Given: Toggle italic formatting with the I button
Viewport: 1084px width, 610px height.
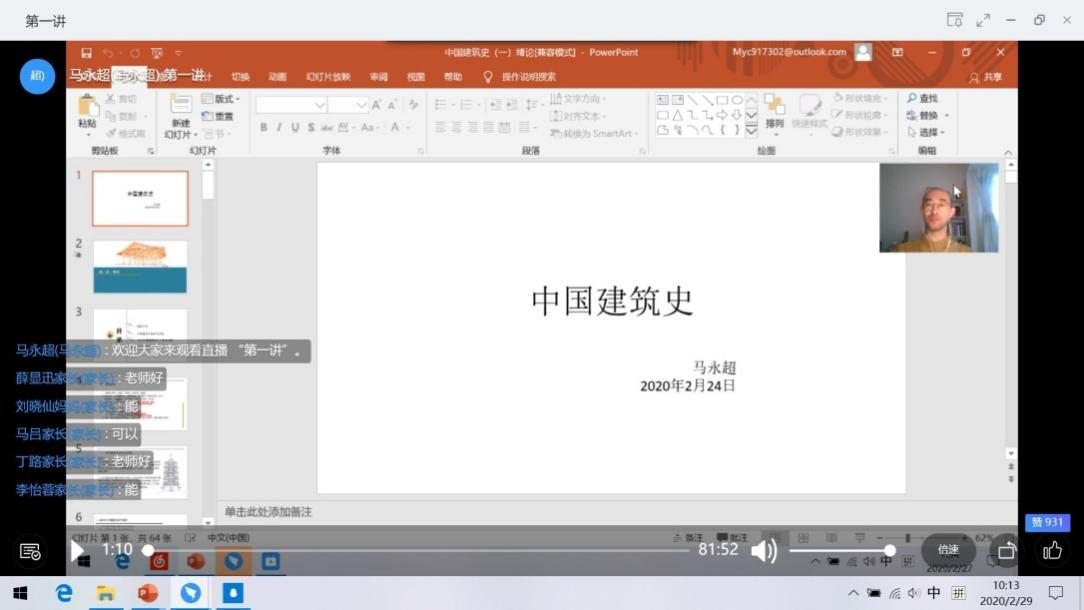Looking at the screenshot, I should [280, 128].
